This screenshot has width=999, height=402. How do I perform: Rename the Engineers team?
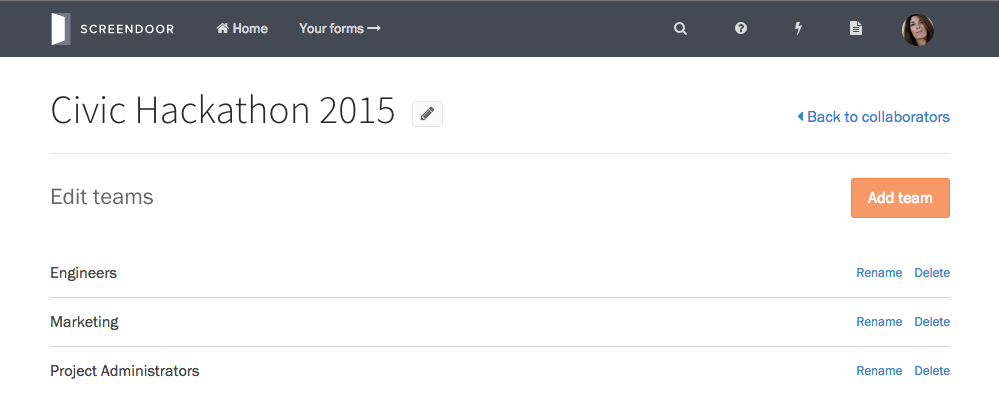point(879,273)
